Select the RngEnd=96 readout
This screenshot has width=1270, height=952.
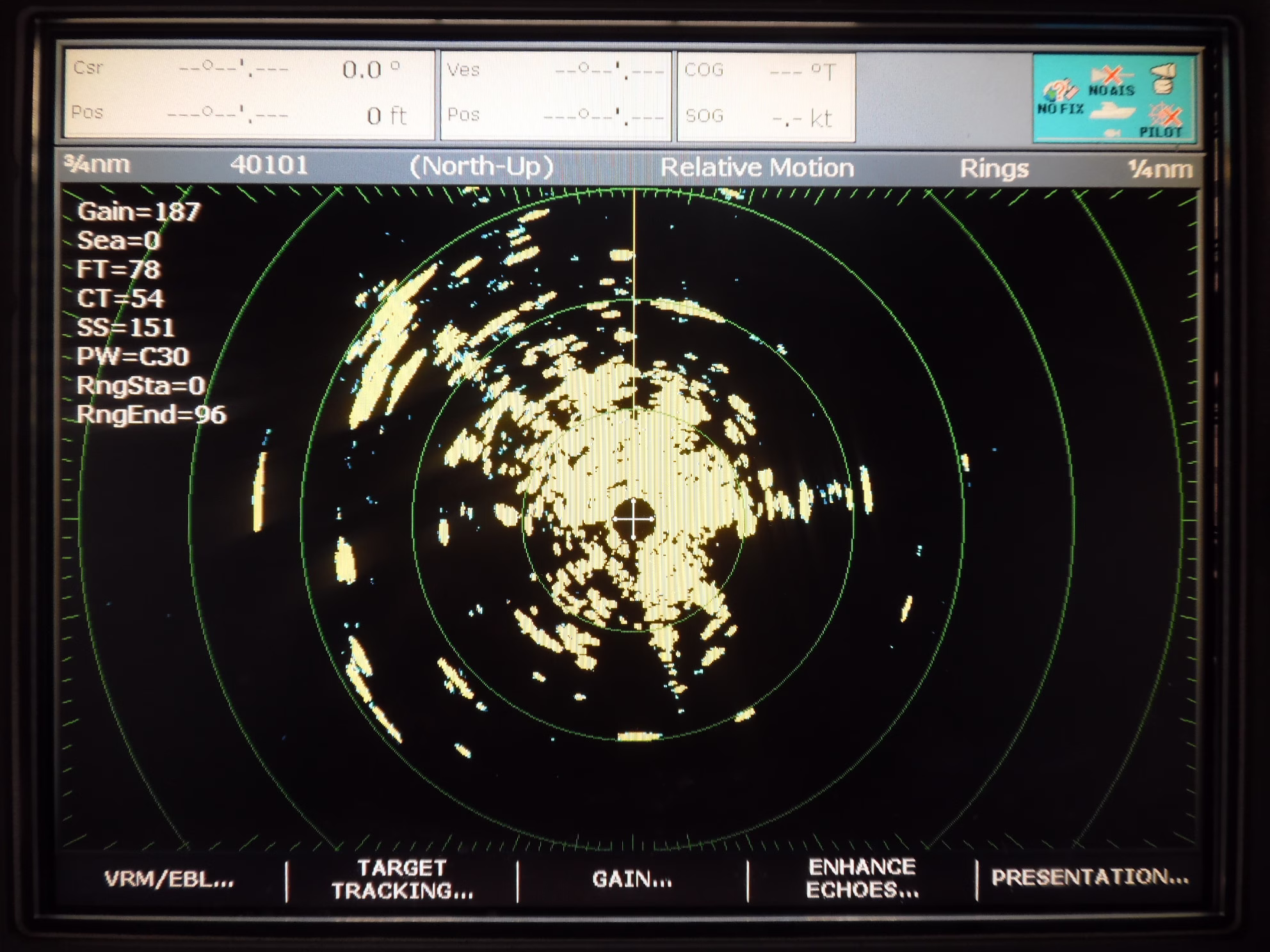(x=152, y=415)
